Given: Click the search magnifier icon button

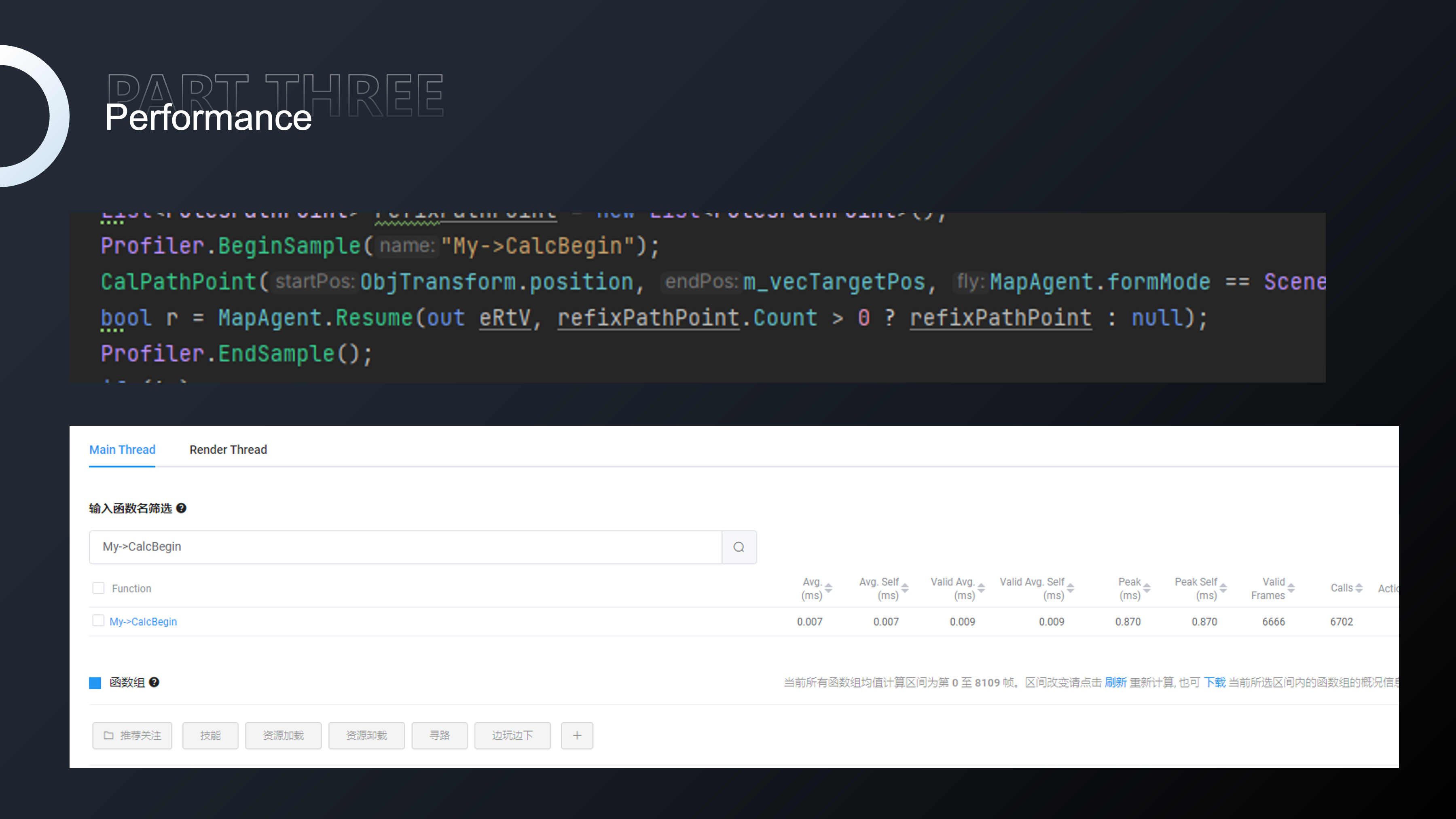Looking at the screenshot, I should click(739, 546).
